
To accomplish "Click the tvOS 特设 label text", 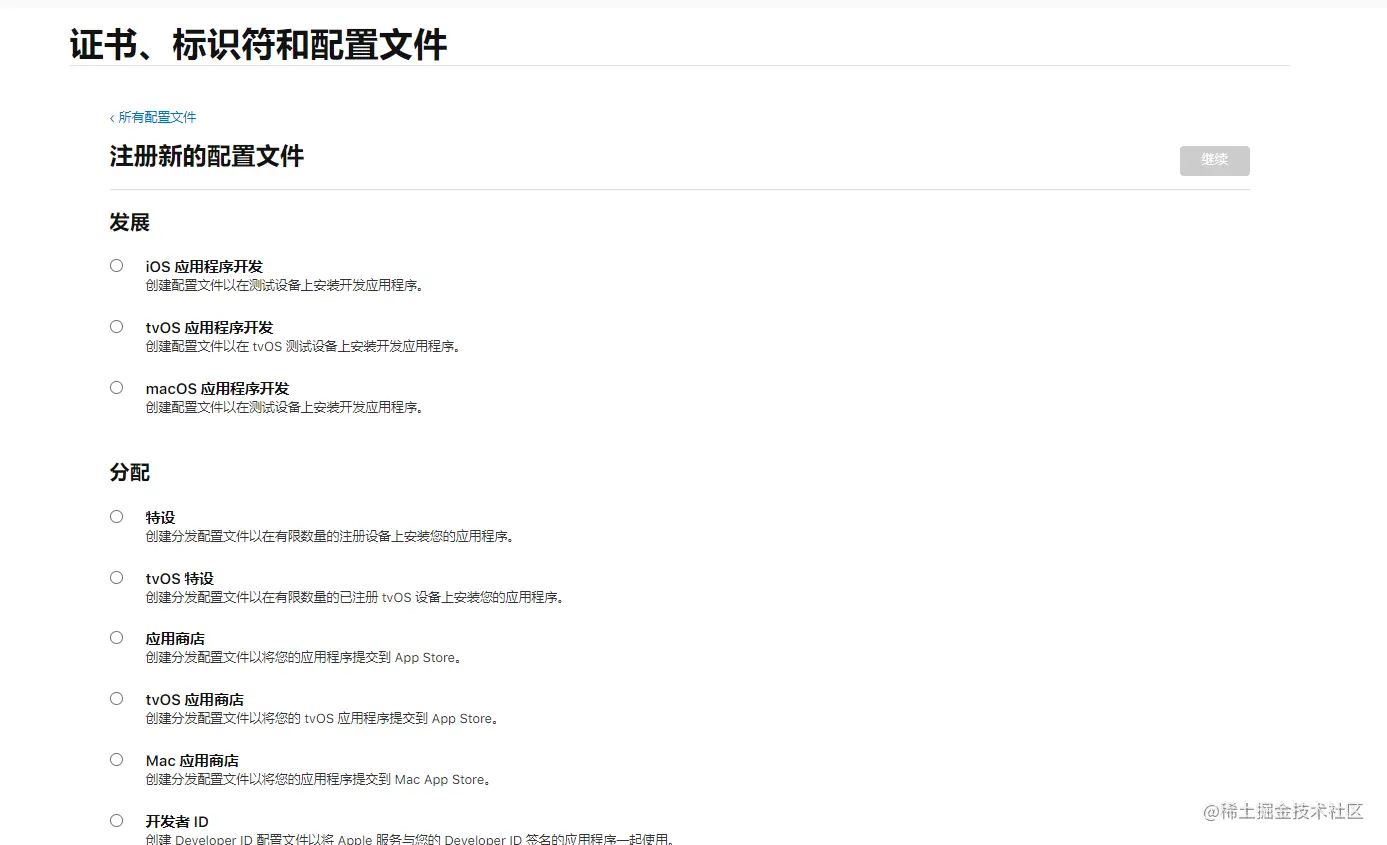I will pyautogui.click(x=182, y=578).
